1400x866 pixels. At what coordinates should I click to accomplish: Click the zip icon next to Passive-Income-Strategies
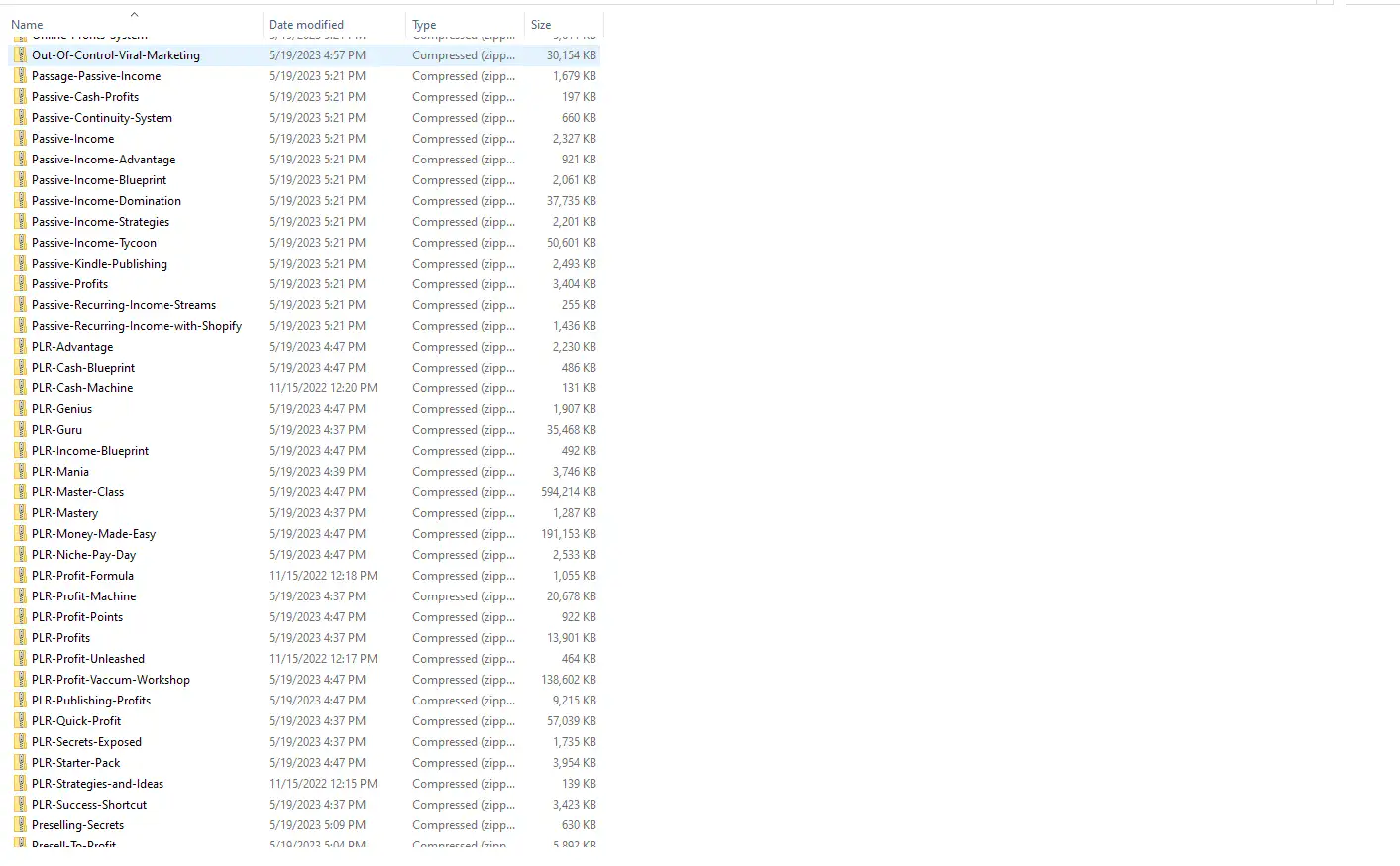tap(20, 221)
